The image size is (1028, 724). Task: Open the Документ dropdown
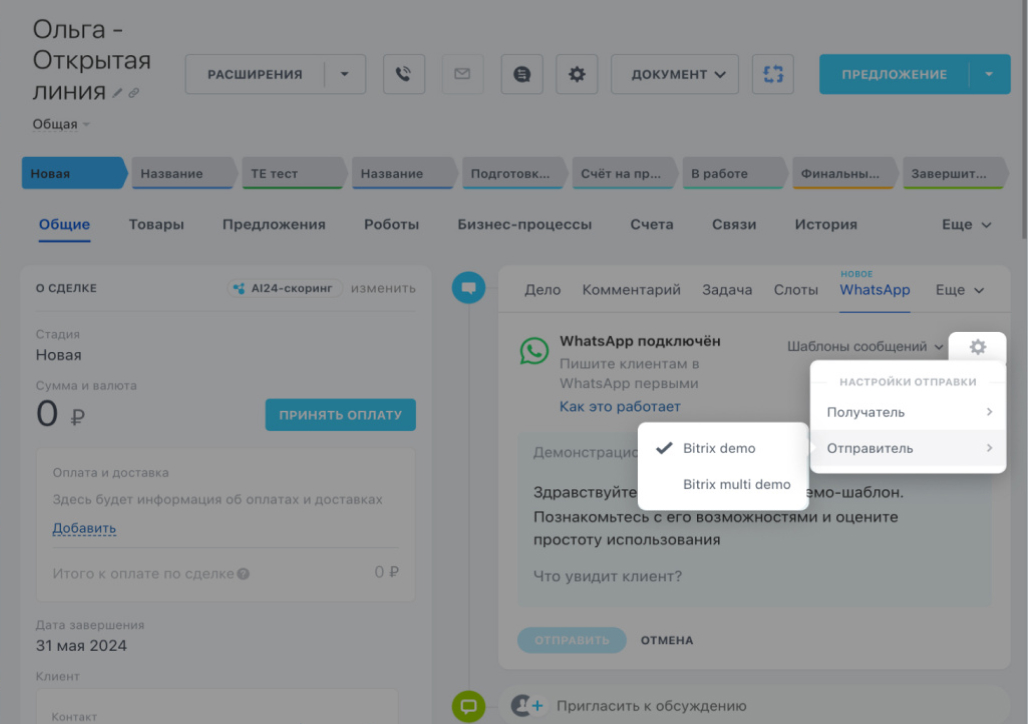[675, 74]
